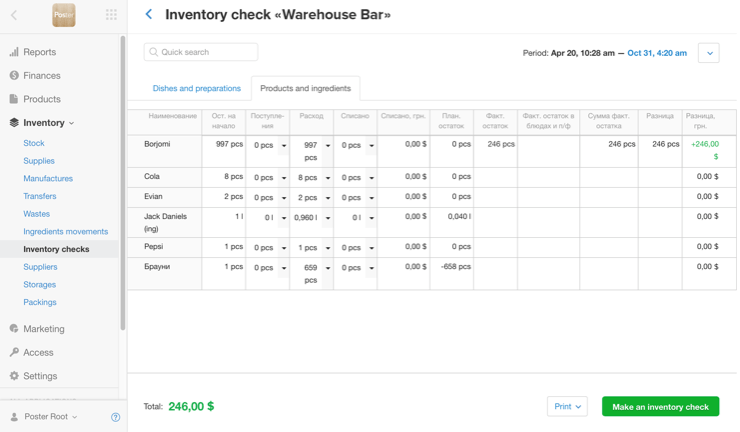Click Make an inventory check button
Screen dimensions: 740x432
[x=660, y=407]
